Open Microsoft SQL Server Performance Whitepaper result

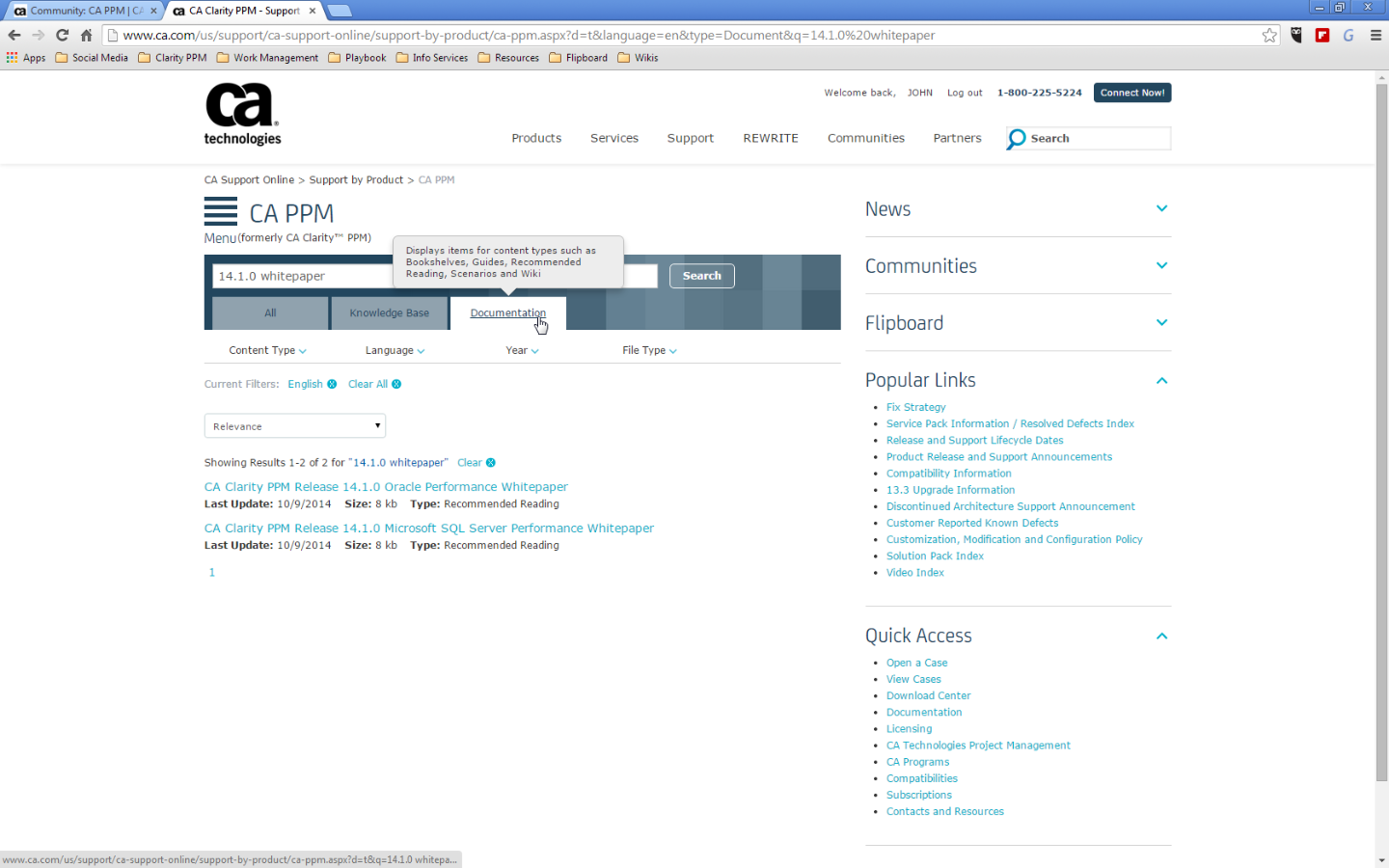tap(429, 529)
